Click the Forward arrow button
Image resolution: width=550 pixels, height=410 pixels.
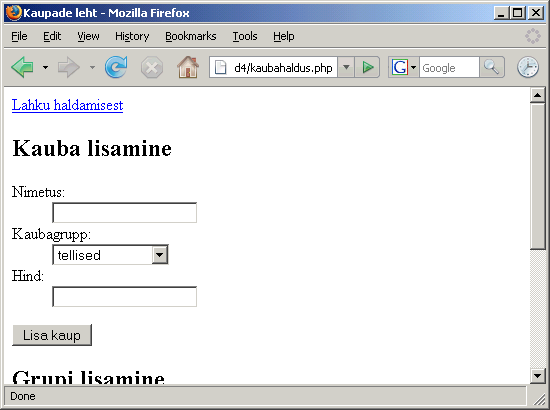[69, 67]
